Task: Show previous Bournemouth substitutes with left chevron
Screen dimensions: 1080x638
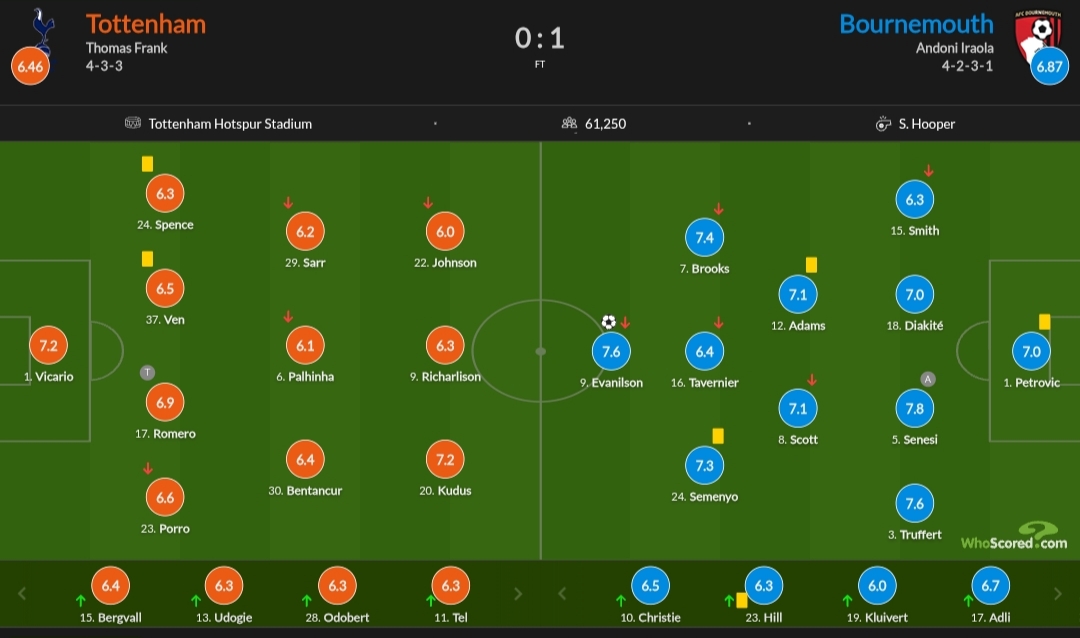Action: click(562, 593)
